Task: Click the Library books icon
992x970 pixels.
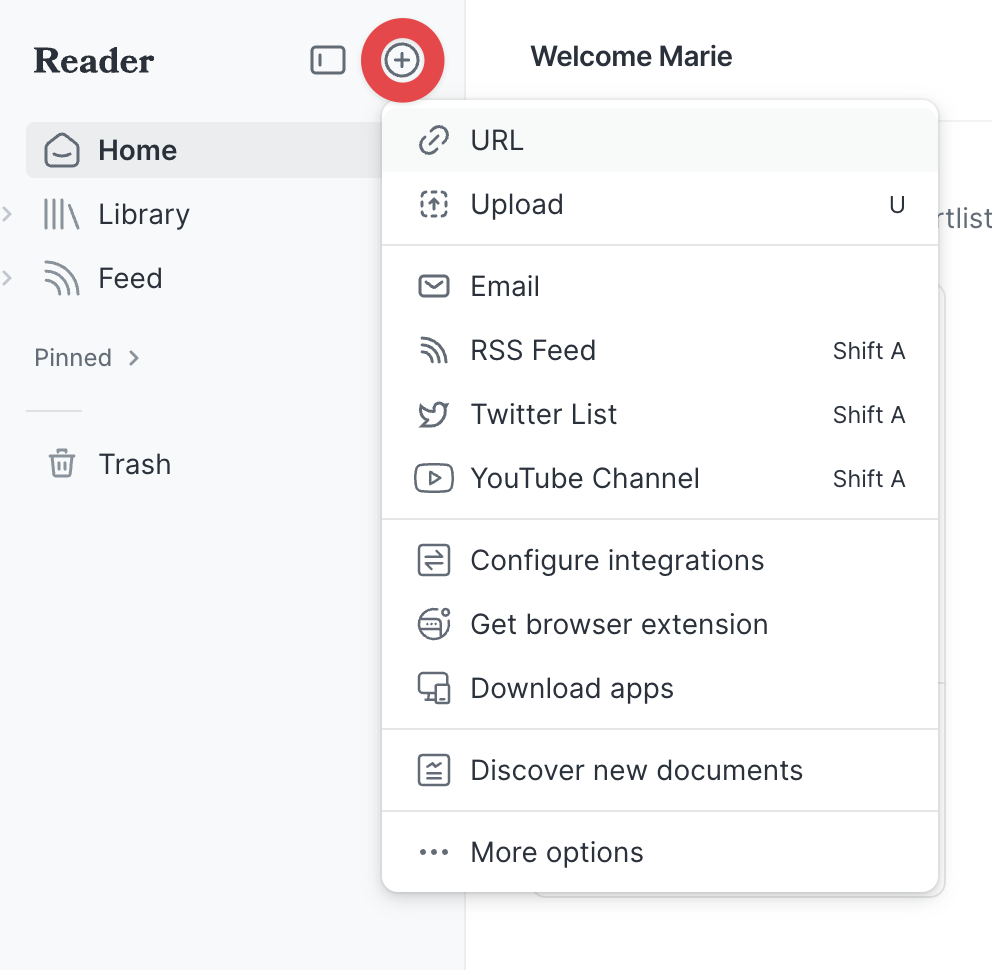Action: 61,214
